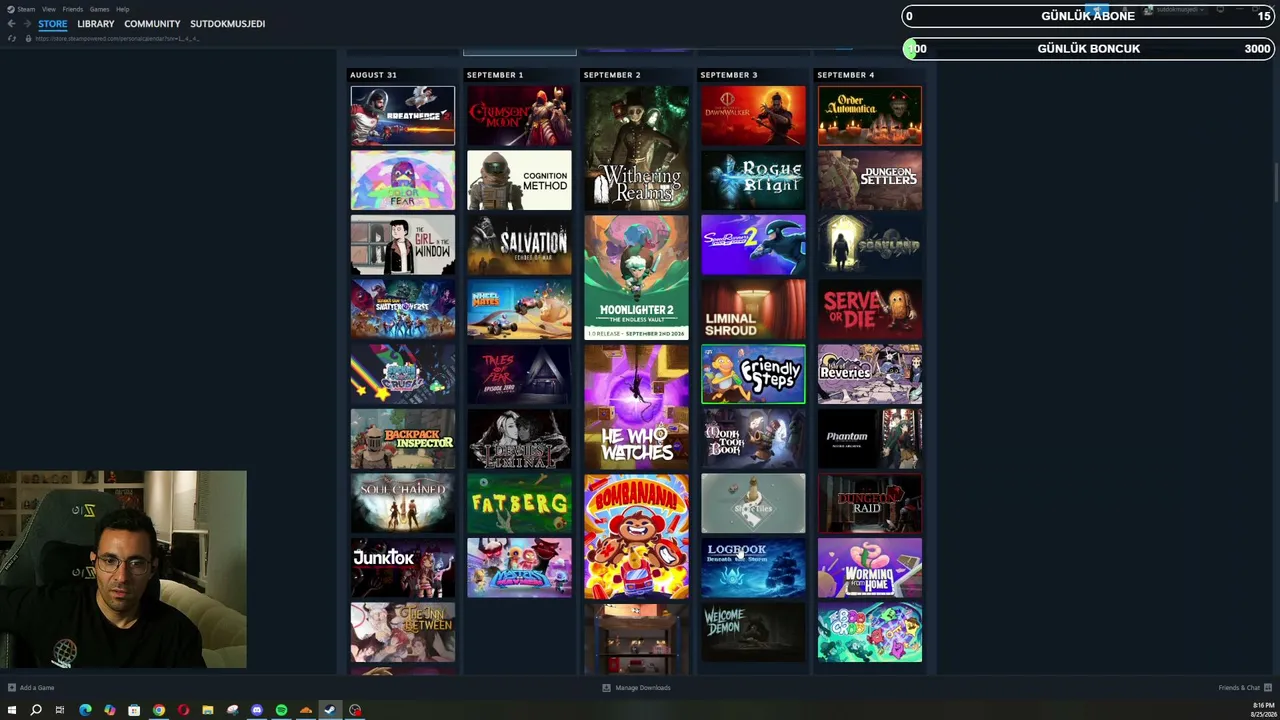Open the Rogue Blight game thumbnail
Screen dimensions: 1280x720
pos(753,180)
